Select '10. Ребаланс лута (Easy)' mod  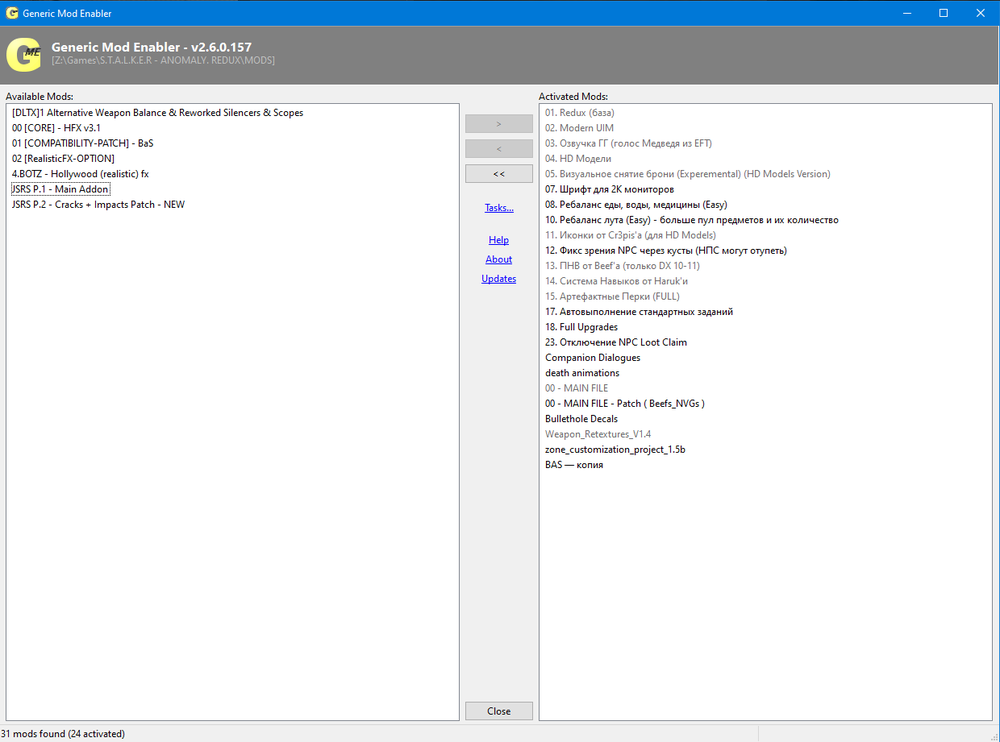(x=691, y=220)
